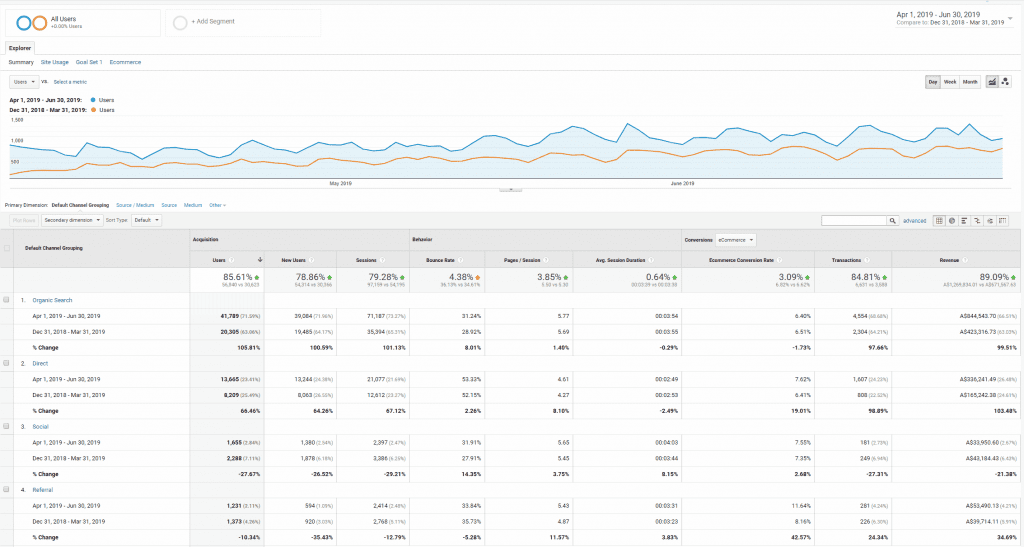Select the performance bar view icon
The width and height of the screenshot is (1024, 547).
click(x=965, y=220)
